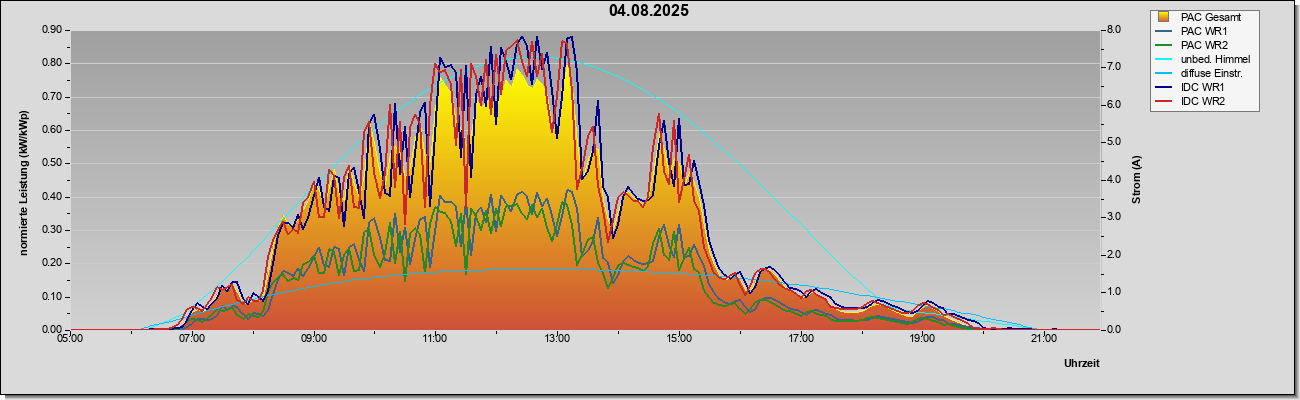Click the diffuse Einstr. legend entry

[x=1203, y=73]
